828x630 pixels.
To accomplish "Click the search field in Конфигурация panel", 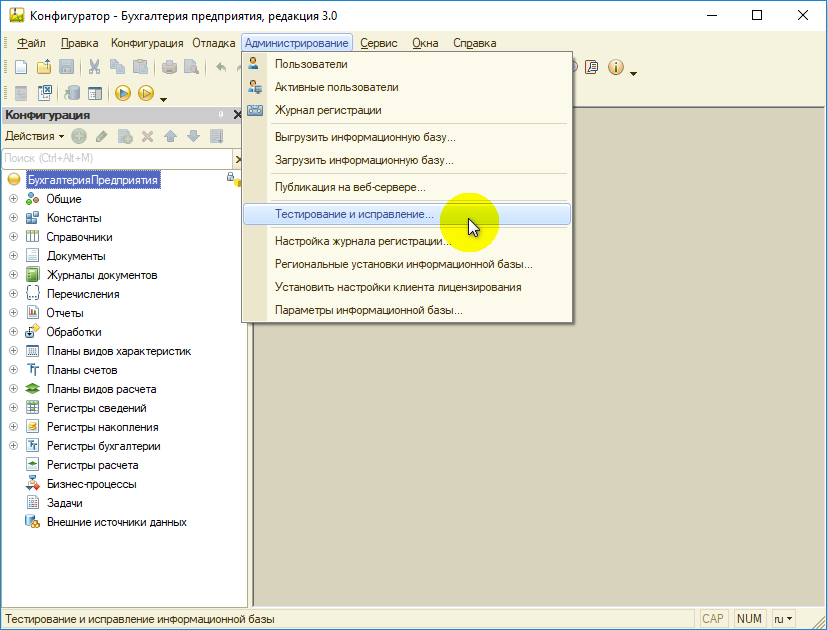I will [115, 158].
